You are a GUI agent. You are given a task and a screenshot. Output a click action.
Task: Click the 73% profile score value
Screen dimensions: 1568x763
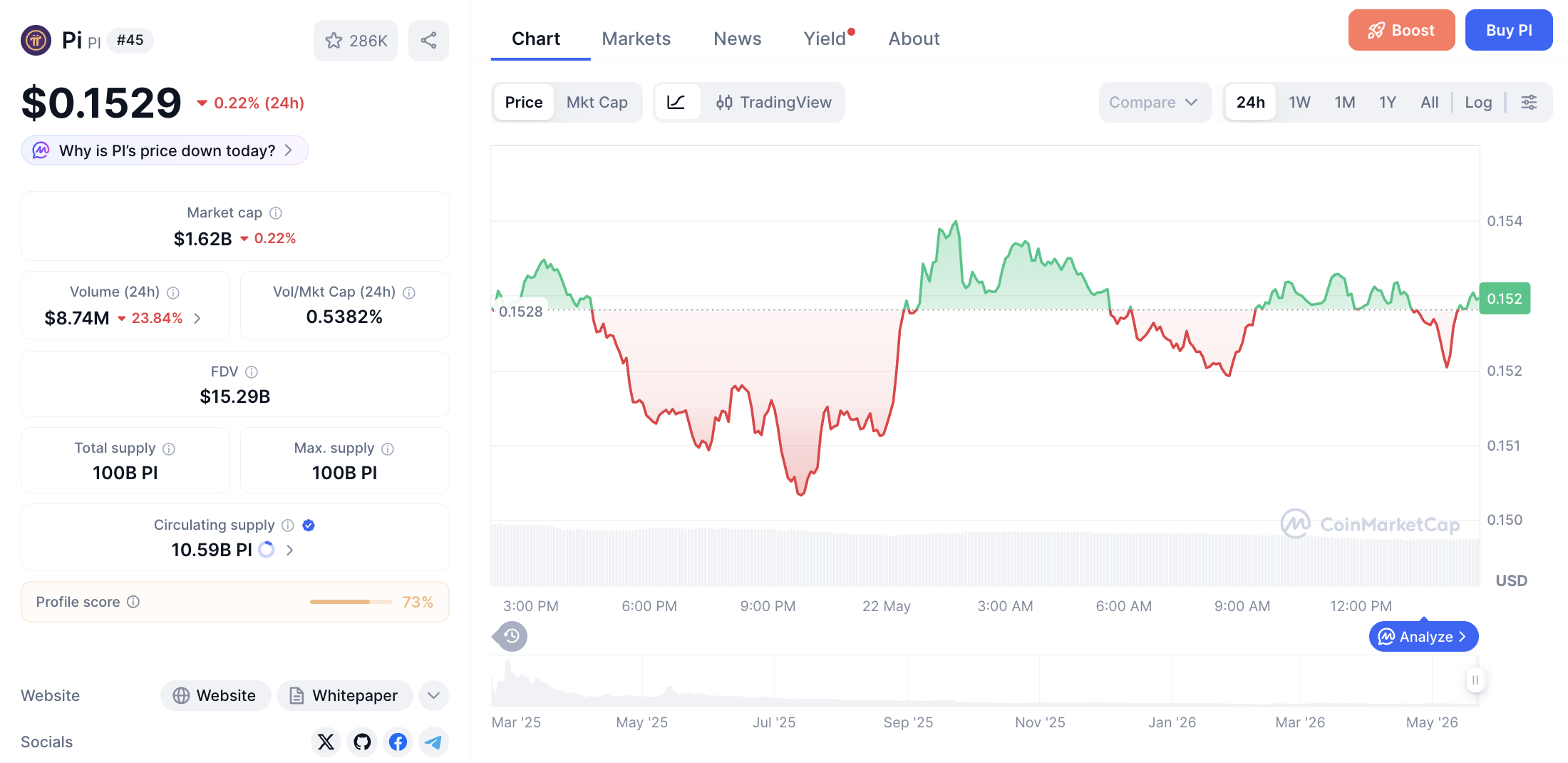click(x=418, y=602)
